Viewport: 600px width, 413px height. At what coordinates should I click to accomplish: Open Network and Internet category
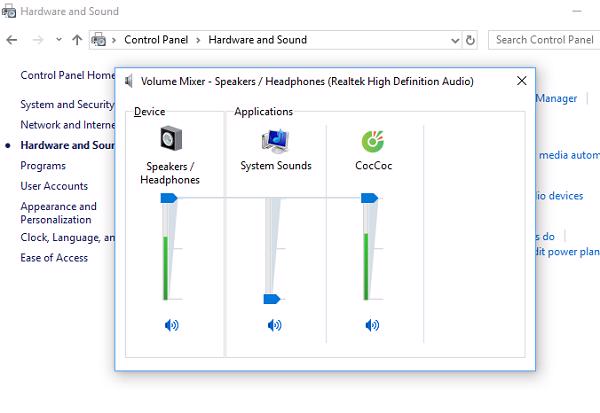pyautogui.click(x=67, y=125)
